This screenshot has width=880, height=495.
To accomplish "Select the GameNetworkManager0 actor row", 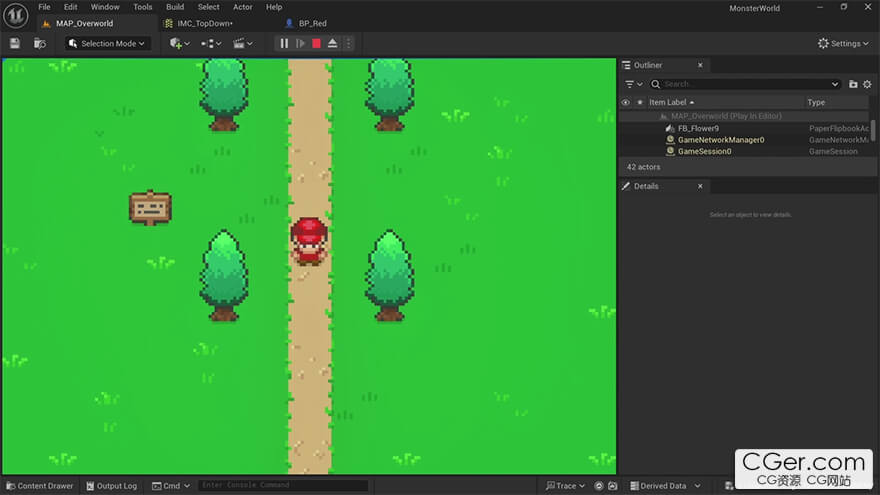I will pyautogui.click(x=745, y=140).
